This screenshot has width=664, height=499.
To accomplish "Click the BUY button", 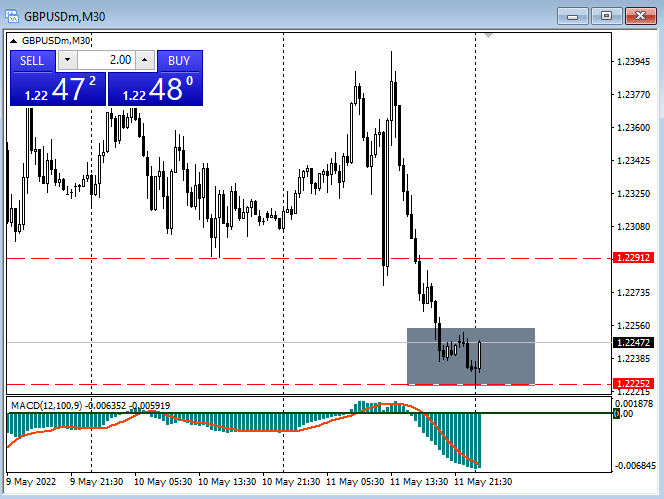I will coord(180,61).
